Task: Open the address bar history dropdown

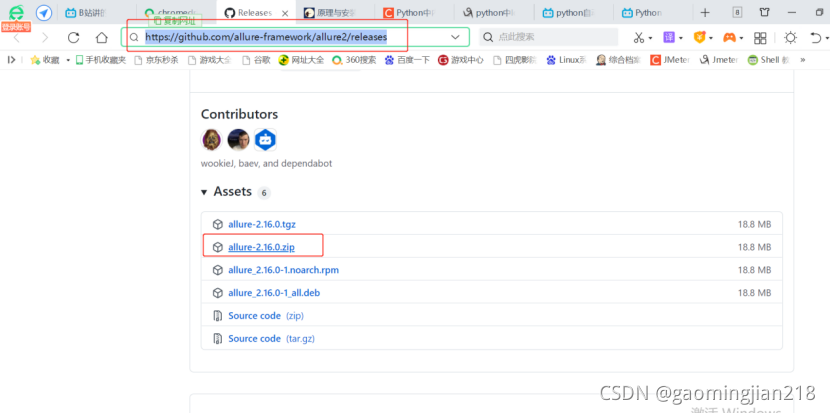Action: 455,38
